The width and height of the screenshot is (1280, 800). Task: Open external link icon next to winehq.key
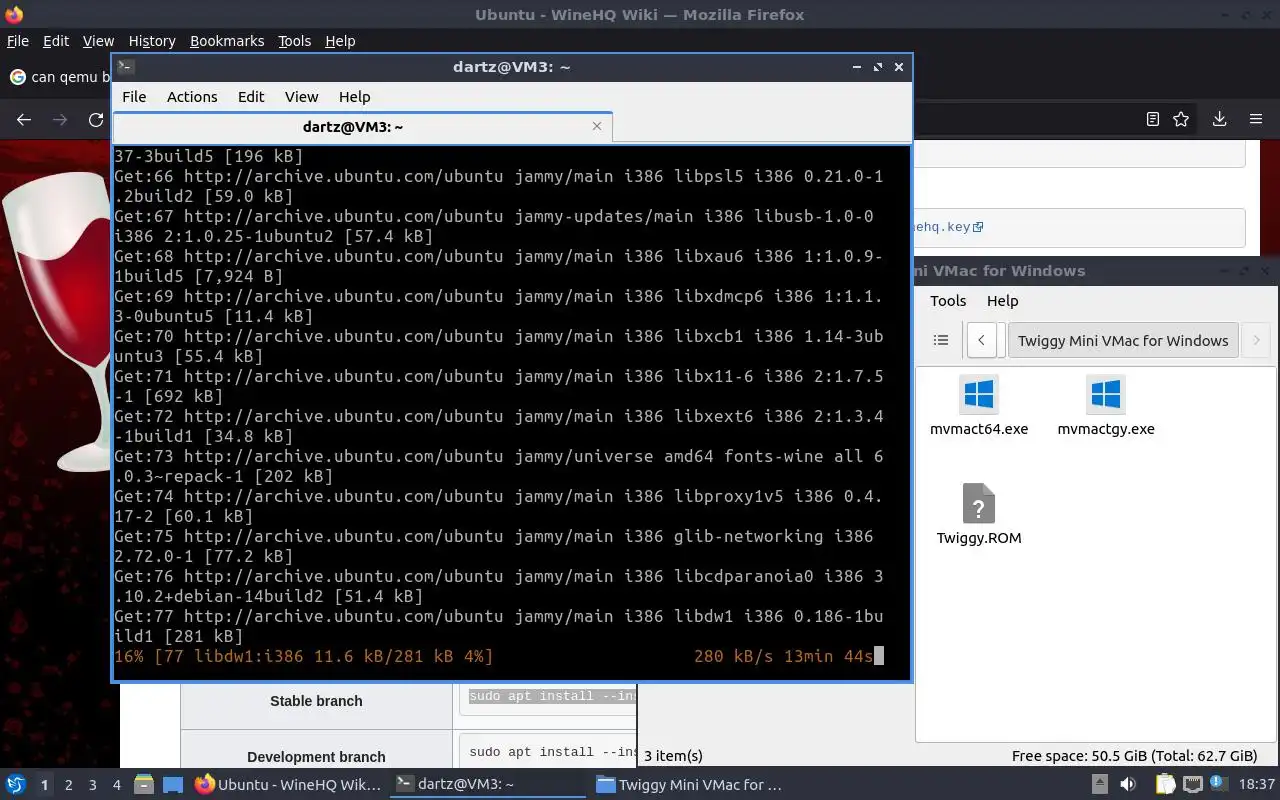coord(978,227)
